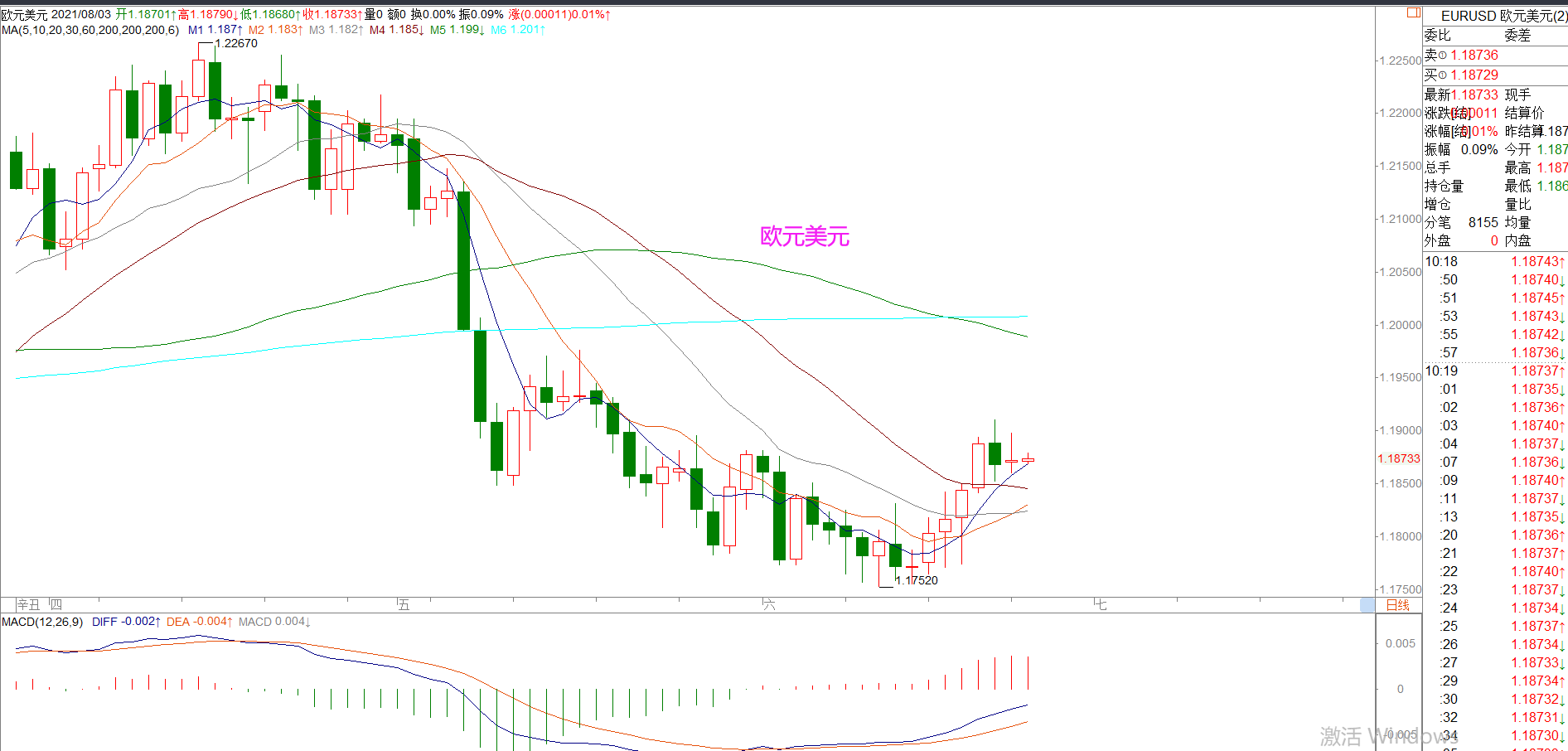Image resolution: width=1568 pixels, height=751 pixels.
Task: Click the high price 高1.18790 in header
Action: point(209,14)
